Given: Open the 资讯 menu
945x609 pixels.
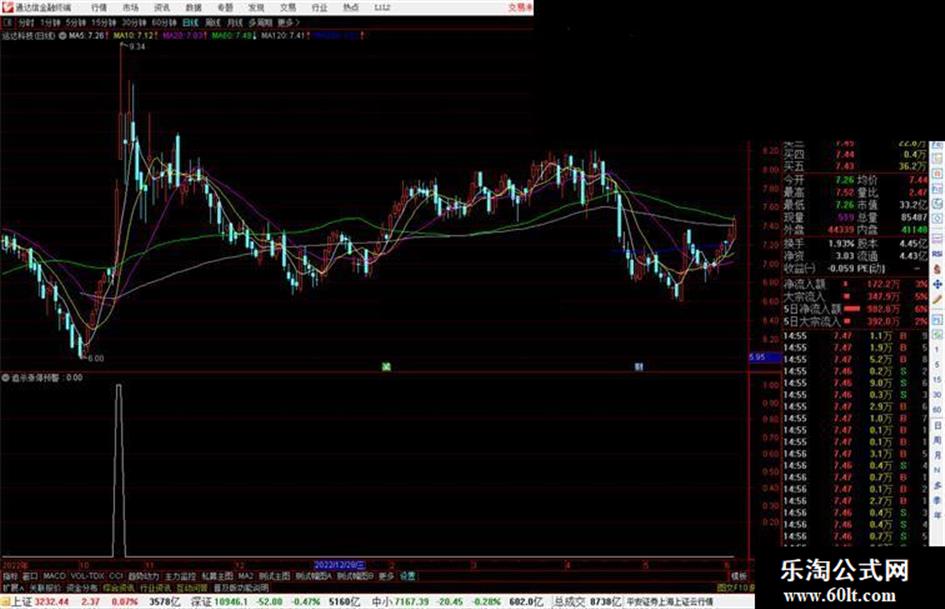Looking at the screenshot, I should coord(162,8).
